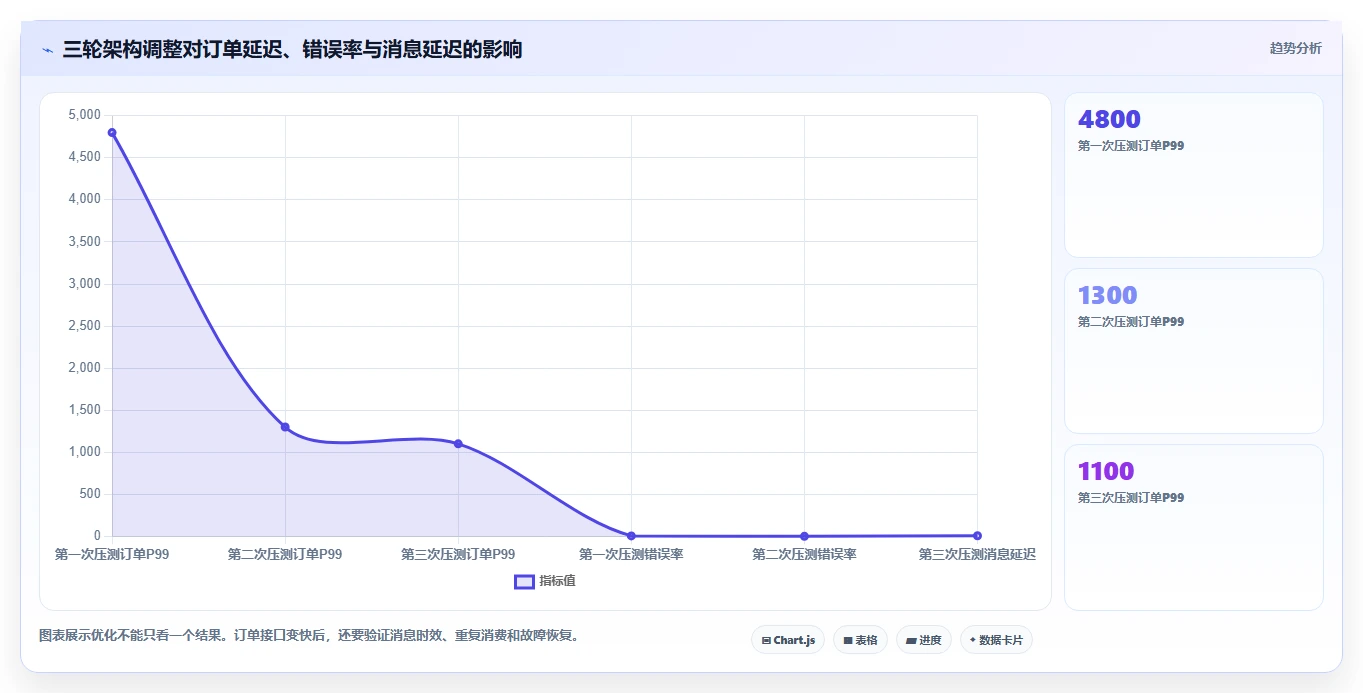Open the 1300 stat card
Screen dimensions: 1363x693
pyautogui.click(x=1194, y=351)
